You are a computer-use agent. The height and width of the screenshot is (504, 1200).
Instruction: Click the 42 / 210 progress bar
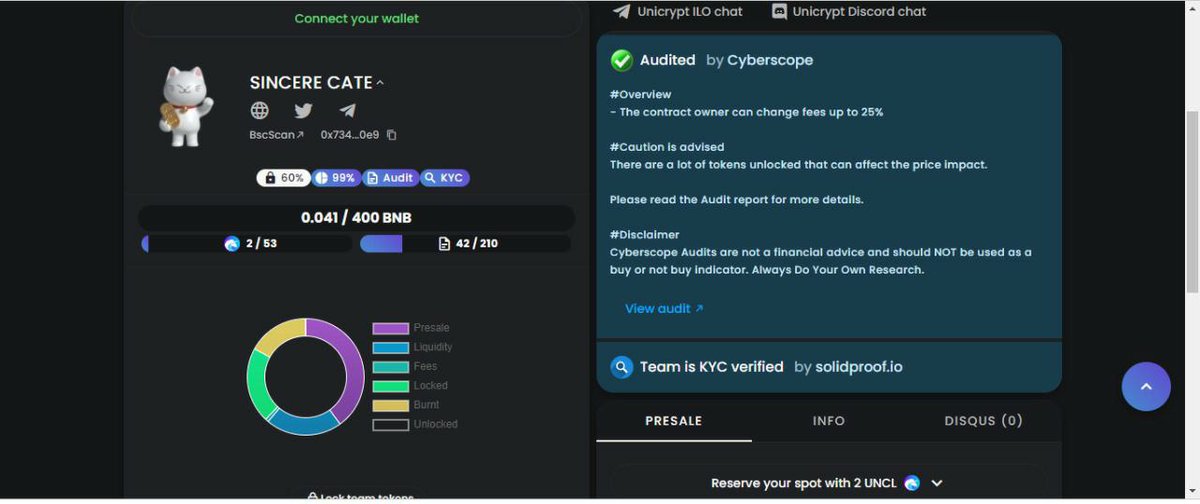pos(465,244)
